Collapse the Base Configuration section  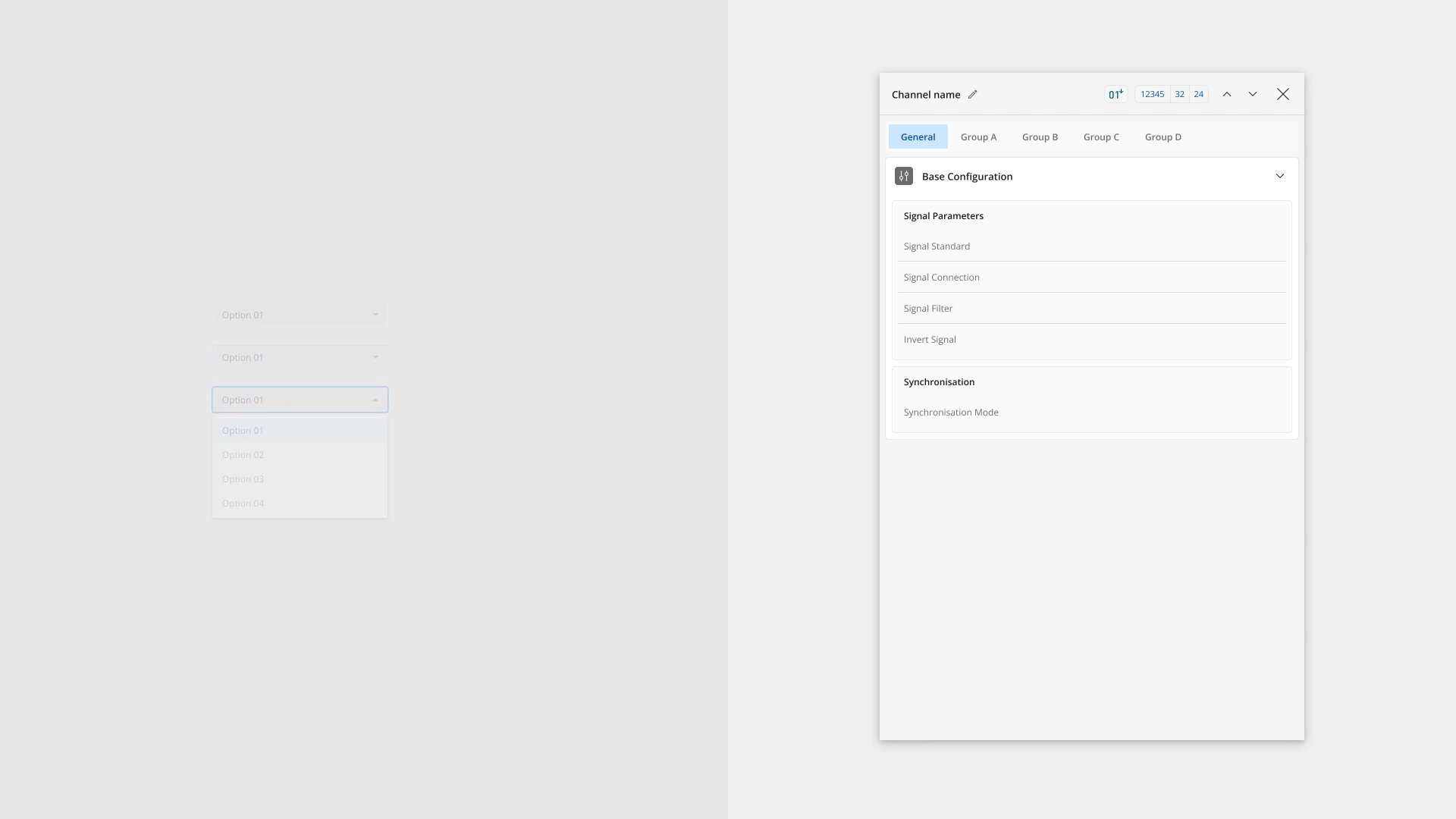click(x=1279, y=175)
